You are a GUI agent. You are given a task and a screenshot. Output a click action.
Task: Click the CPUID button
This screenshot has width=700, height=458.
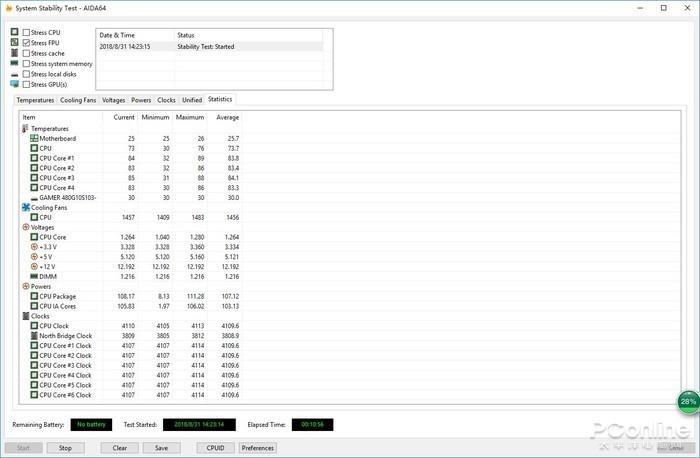[x=216, y=448]
